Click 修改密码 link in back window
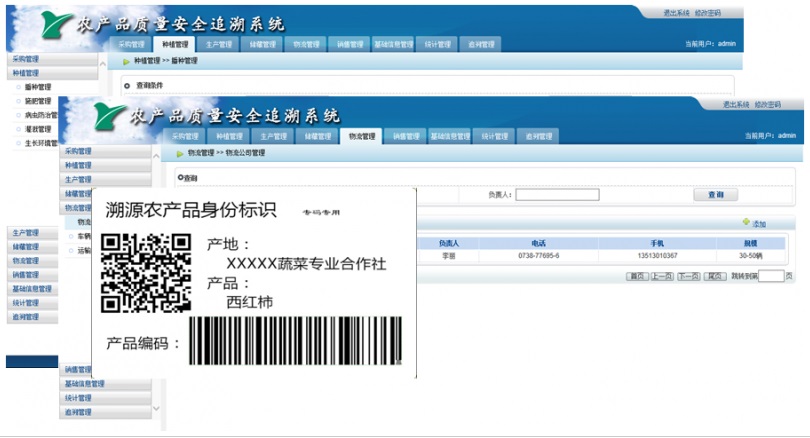Screen dimensions: 810x438 [x=708, y=13]
